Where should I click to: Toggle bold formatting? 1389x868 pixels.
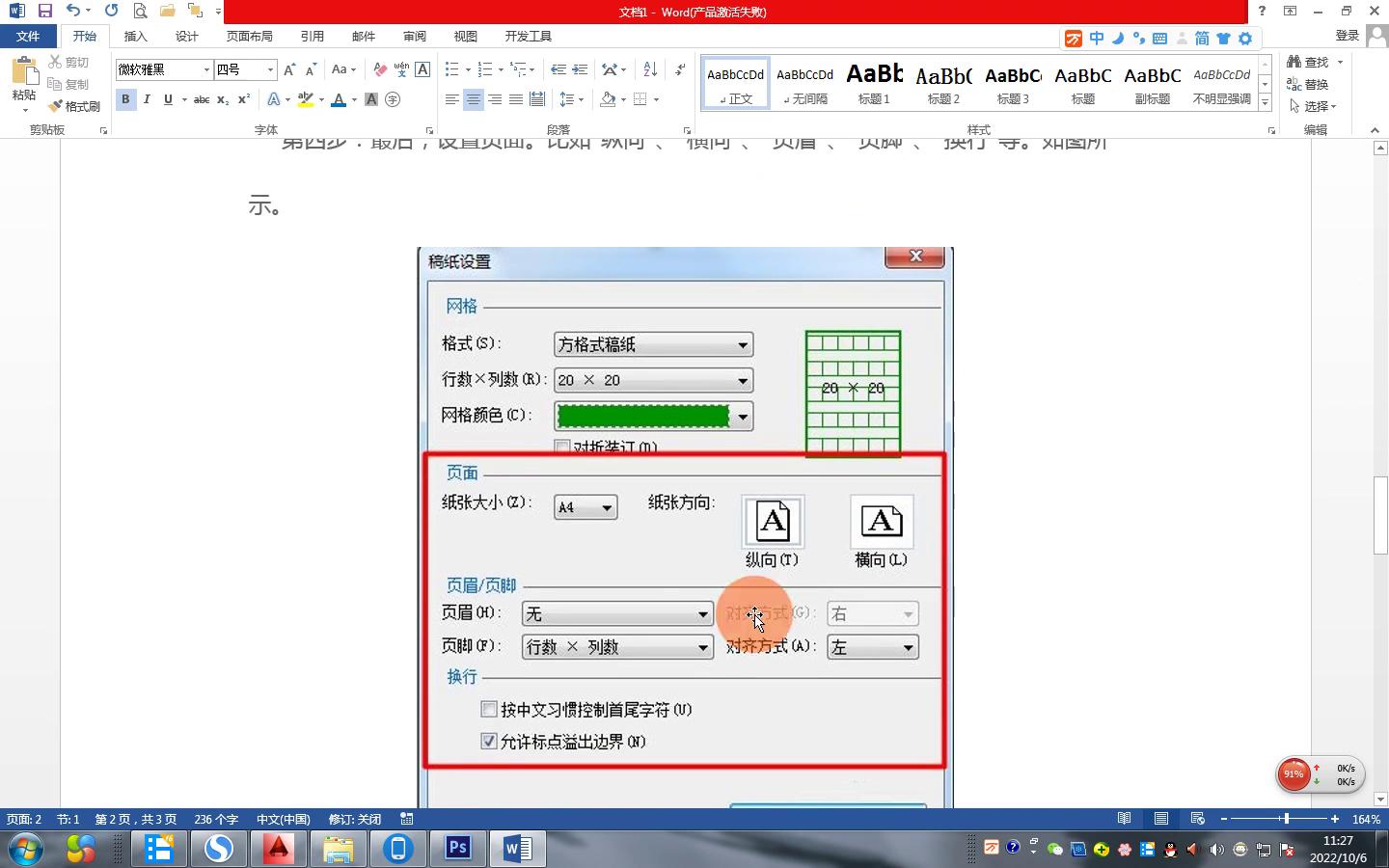tap(125, 99)
